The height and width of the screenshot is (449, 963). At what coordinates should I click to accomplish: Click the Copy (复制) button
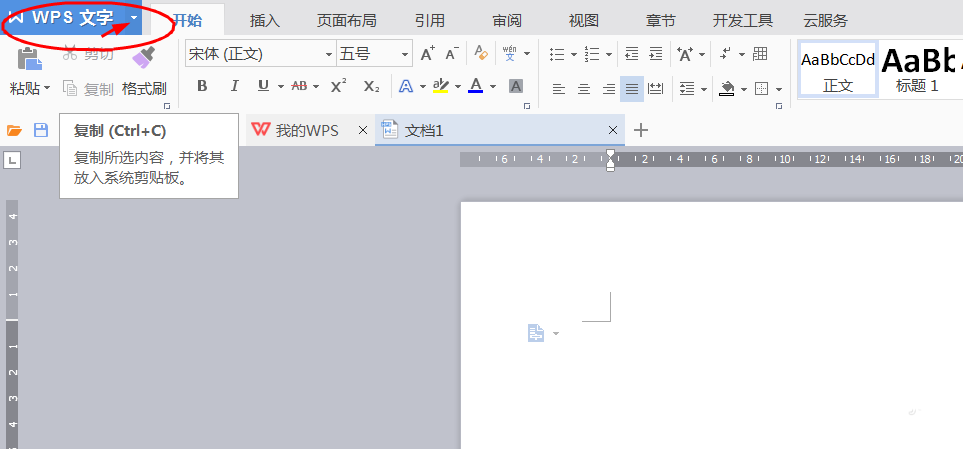coord(89,89)
